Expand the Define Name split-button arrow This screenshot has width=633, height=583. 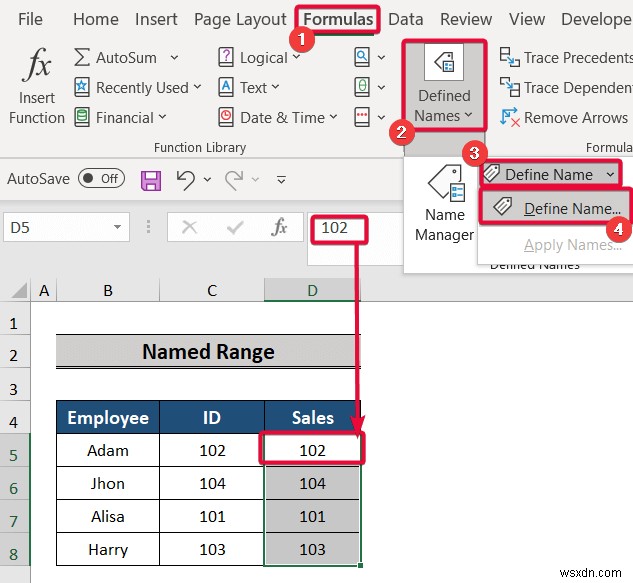click(610, 174)
